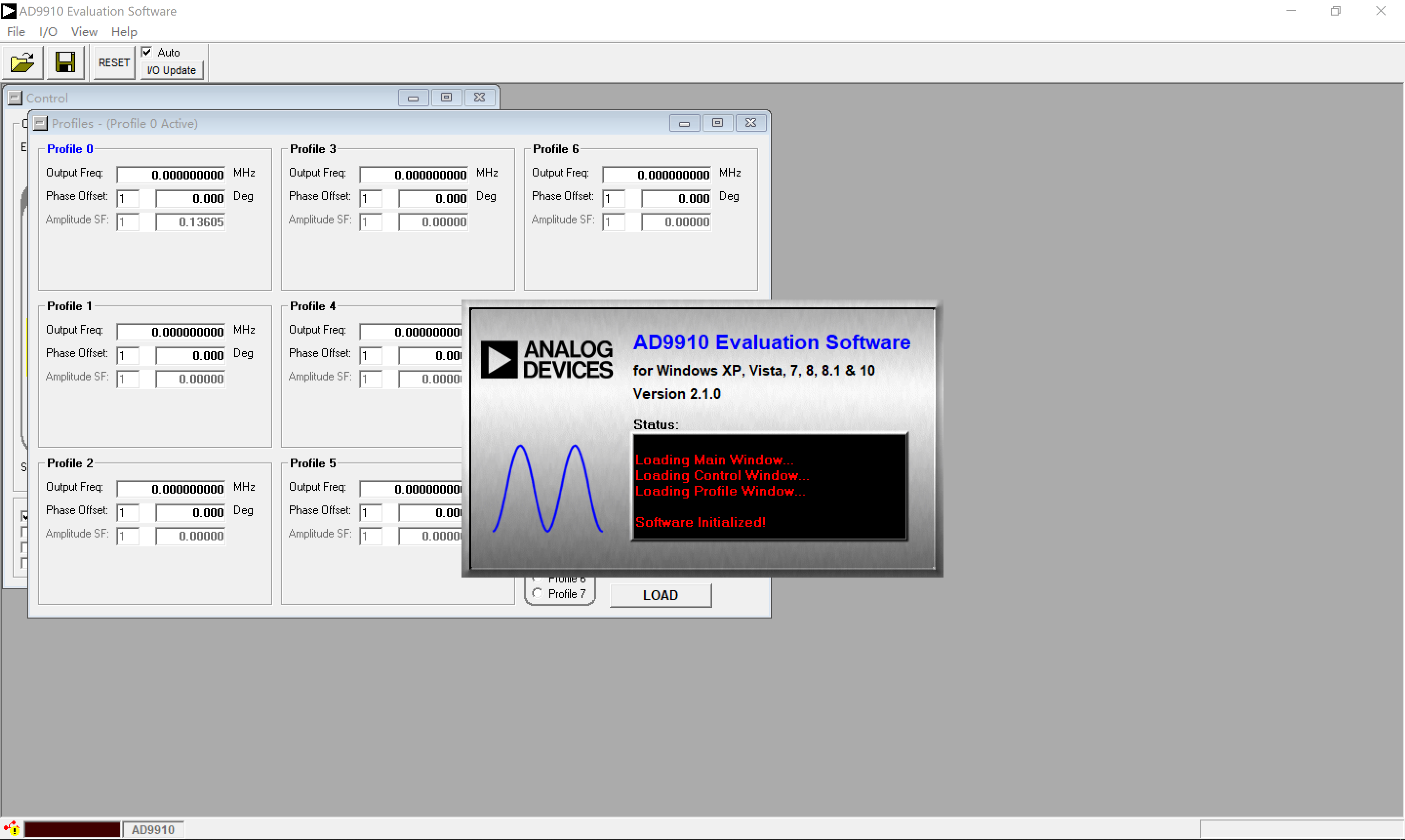Click Profile 4 Output Freq field

[x=411, y=332]
